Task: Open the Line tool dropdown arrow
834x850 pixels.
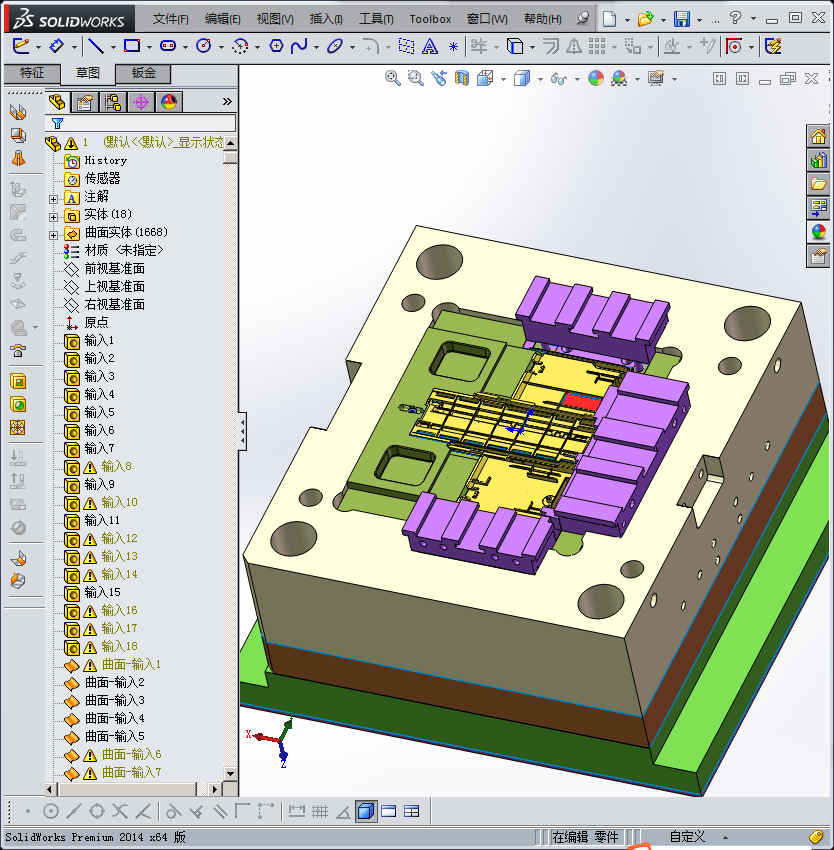Action: click(x=113, y=48)
